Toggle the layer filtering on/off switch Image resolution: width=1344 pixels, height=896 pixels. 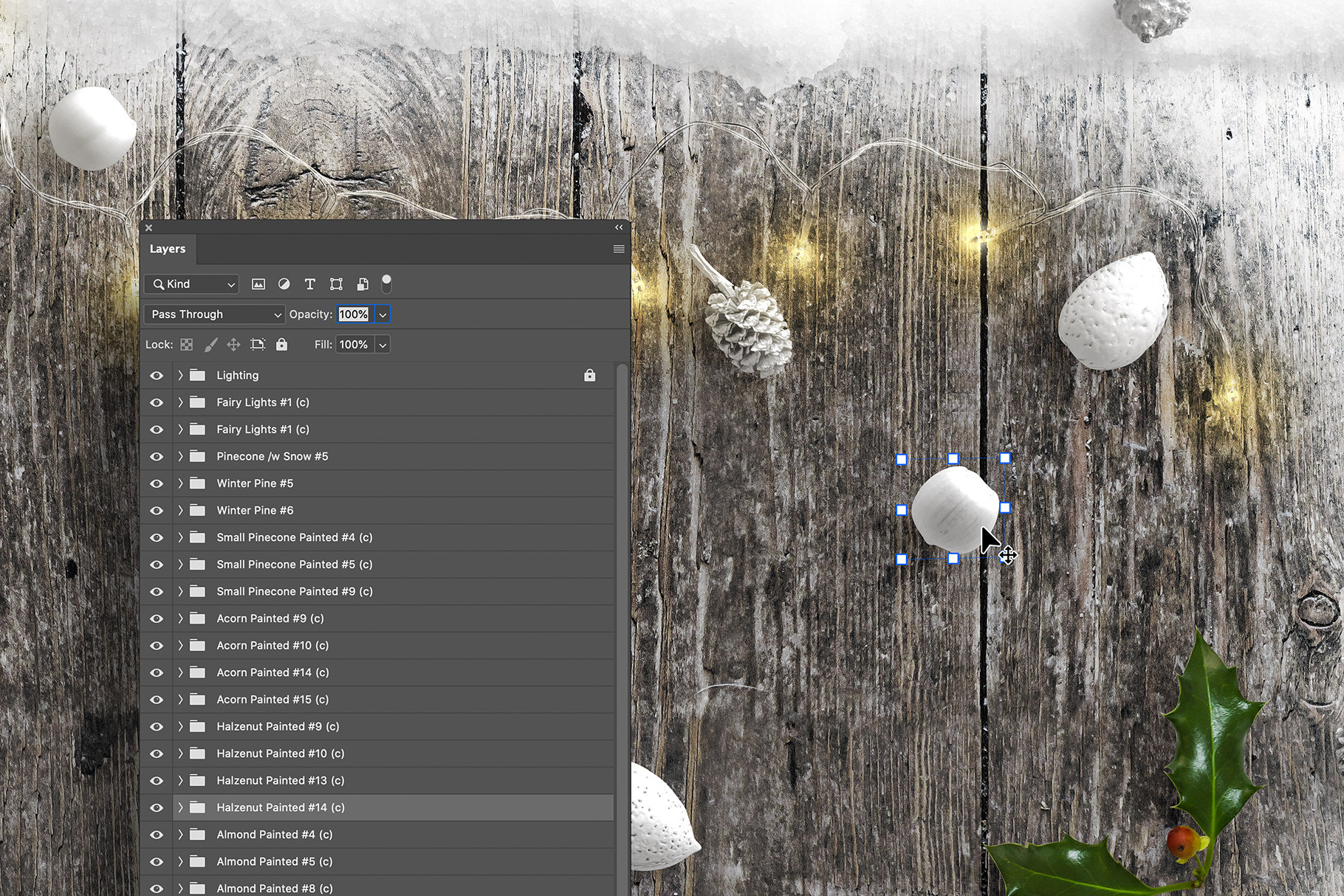[x=386, y=283]
